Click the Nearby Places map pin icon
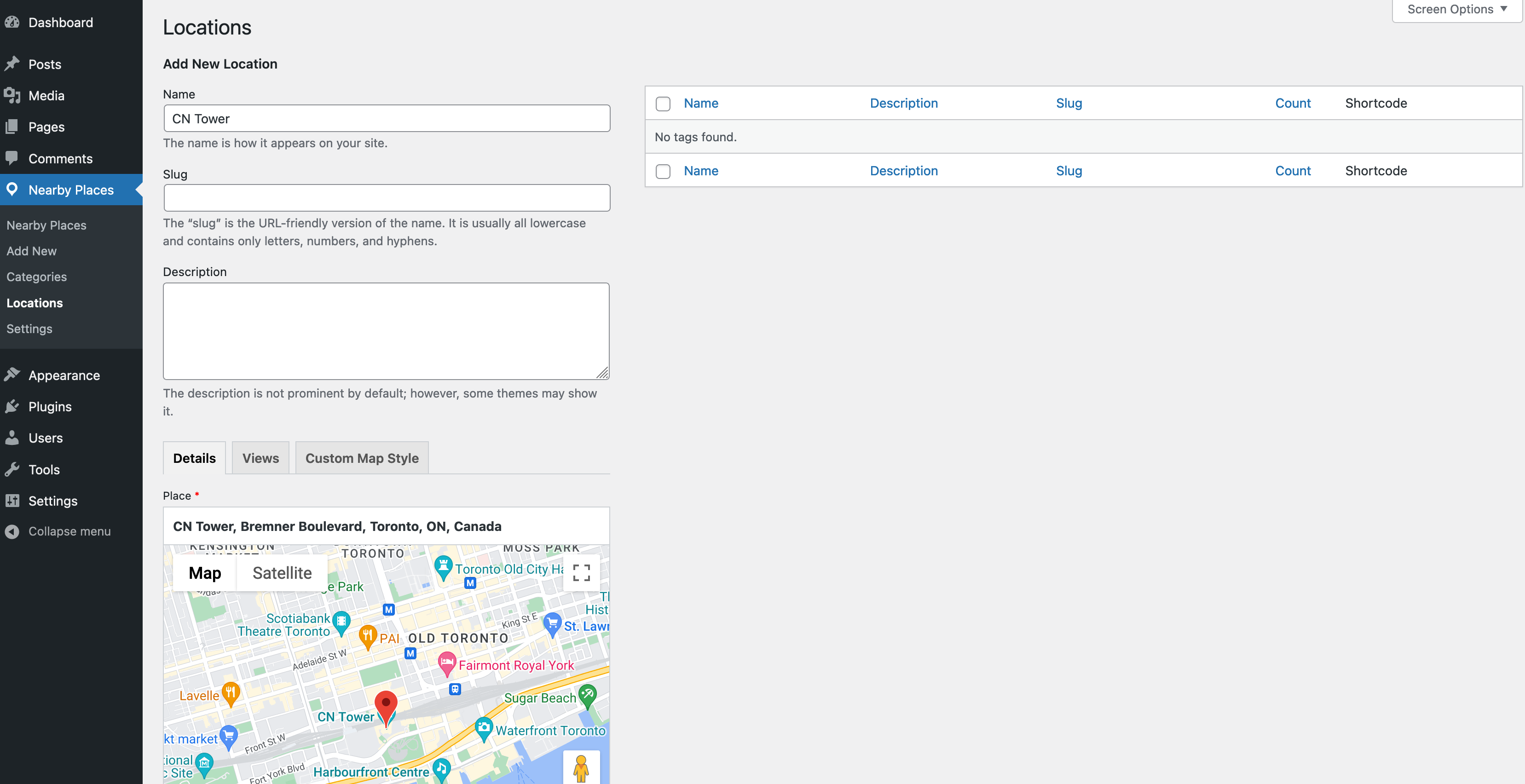The height and width of the screenshot is (784, 1525). 12,190
